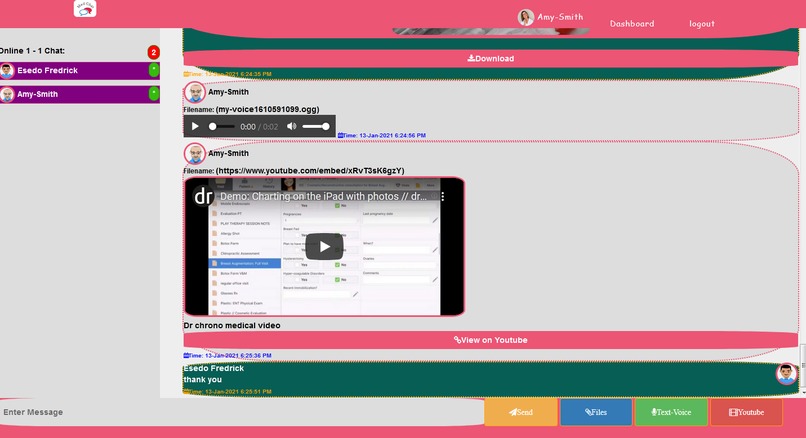The image size is (806, 438).
Task: Click timestamp 13-Jan-2021 6:24:56 PM
Action: [x=381, y=135]
